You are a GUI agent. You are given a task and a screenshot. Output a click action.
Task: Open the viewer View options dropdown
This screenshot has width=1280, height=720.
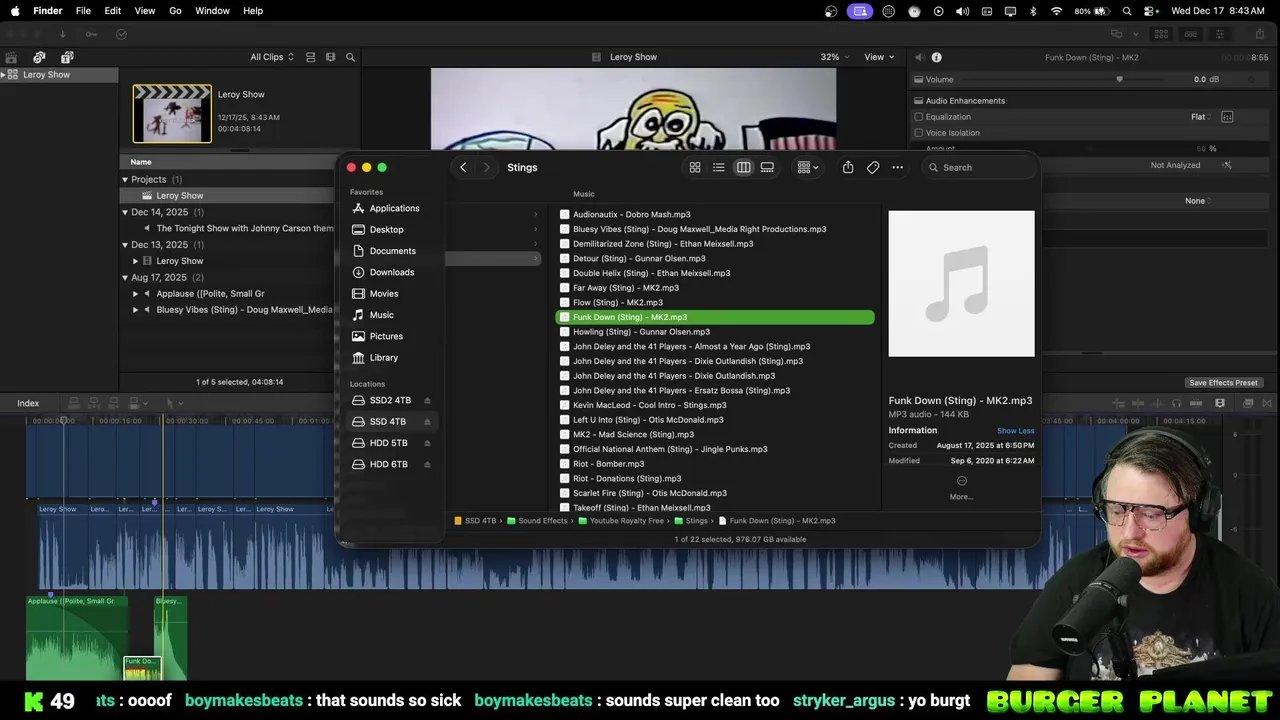(x=879, y=57)
